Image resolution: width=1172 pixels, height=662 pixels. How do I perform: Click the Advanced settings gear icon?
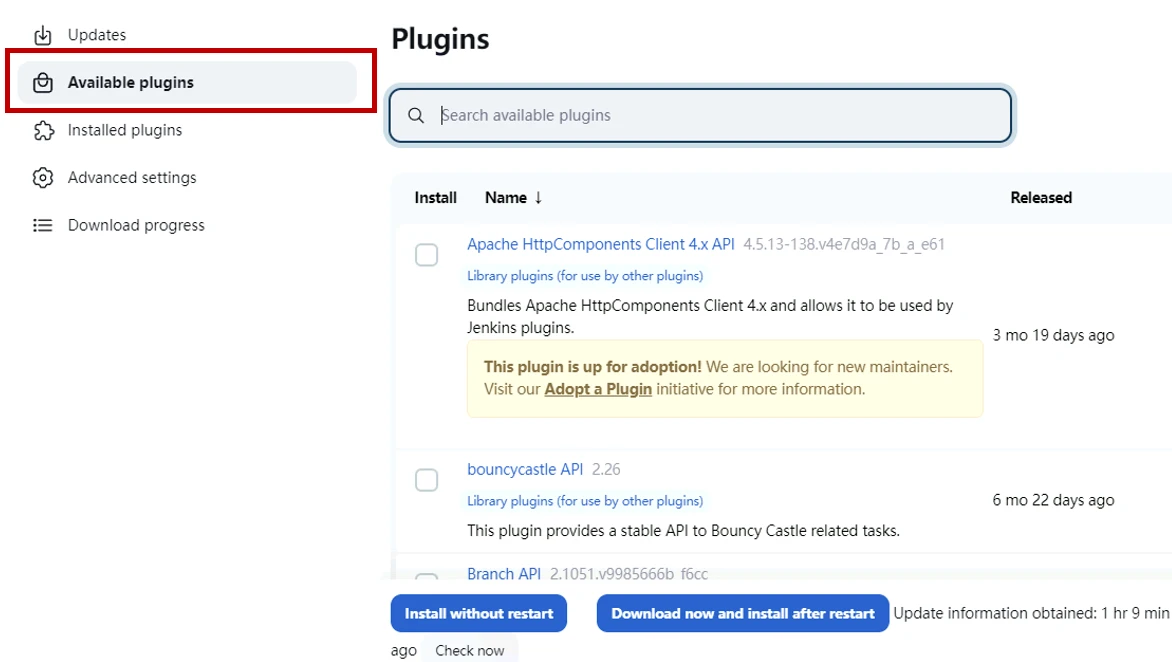coord(42,178)
